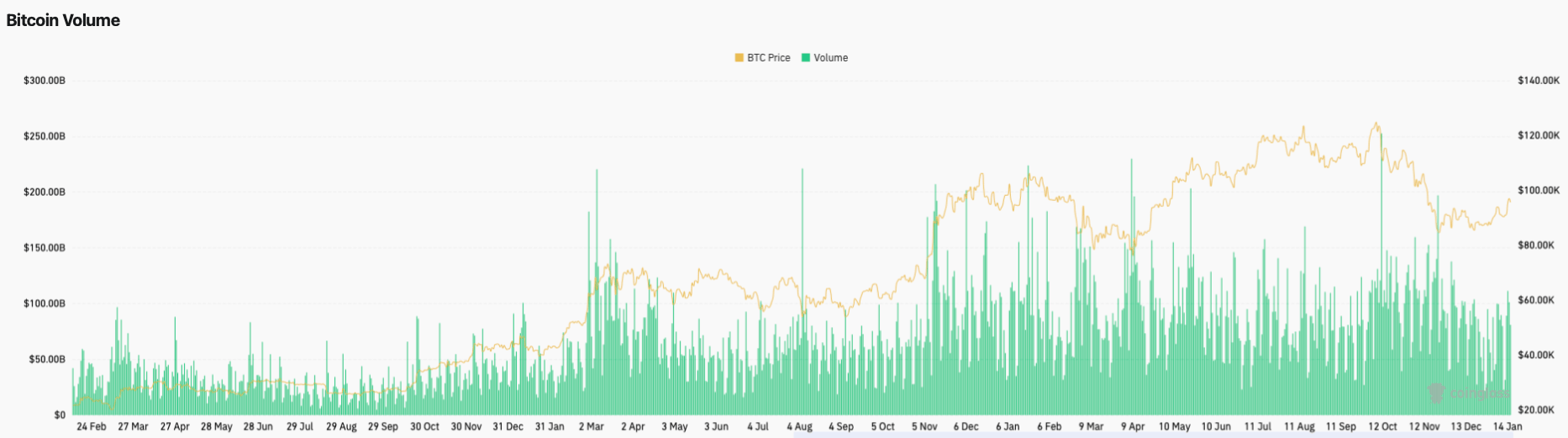This screenshot has width=1568, height=438.
Task: Click the $20.00K price axis label
Action: tap(1538, 409)
